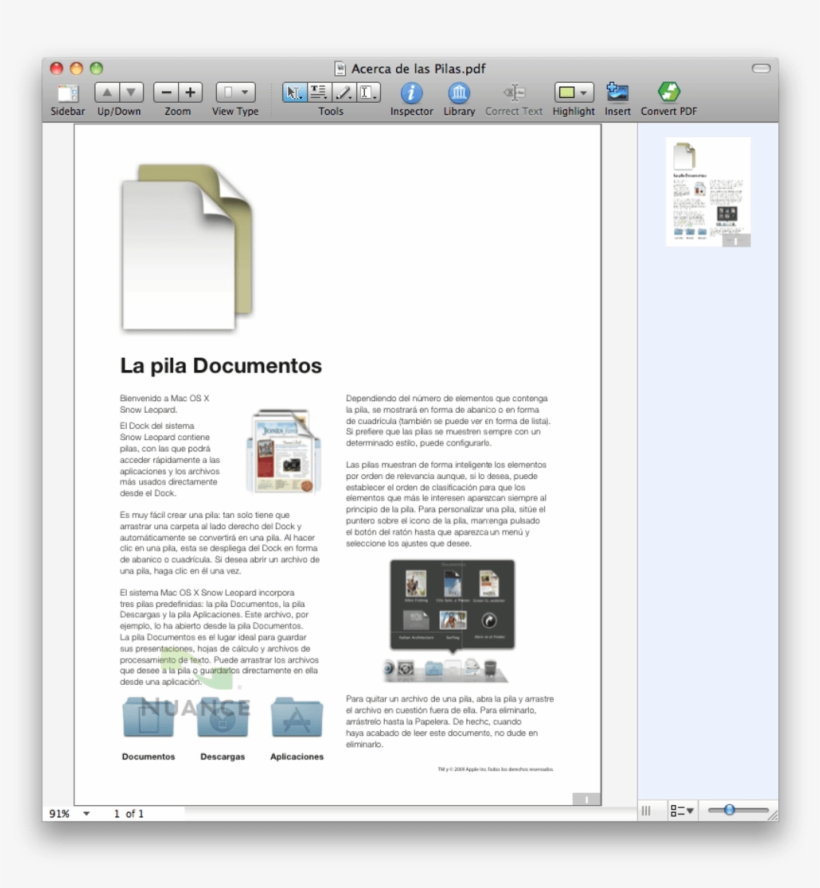Click the Zoom Out minus button
Image resolution: width=820 pixels, height=888 pixels.
coord(164,91)
